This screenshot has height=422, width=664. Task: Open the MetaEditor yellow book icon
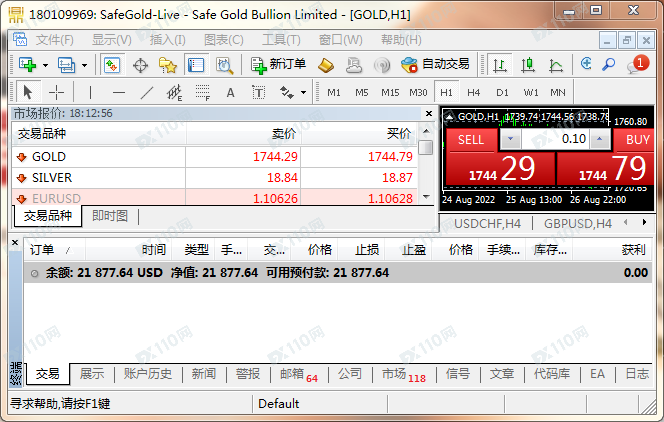point(326,65)
